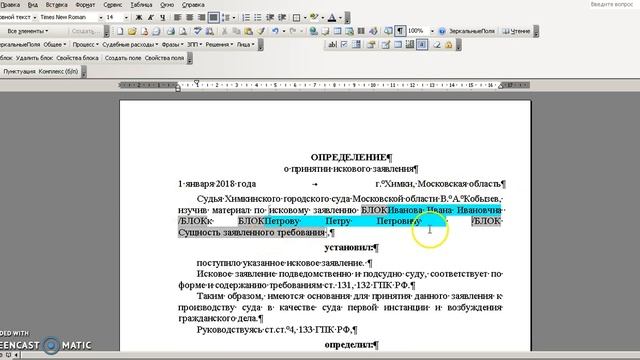Open the font name dropdown
This screenshot has height=360, width=640.
click(x=101, y=18)
